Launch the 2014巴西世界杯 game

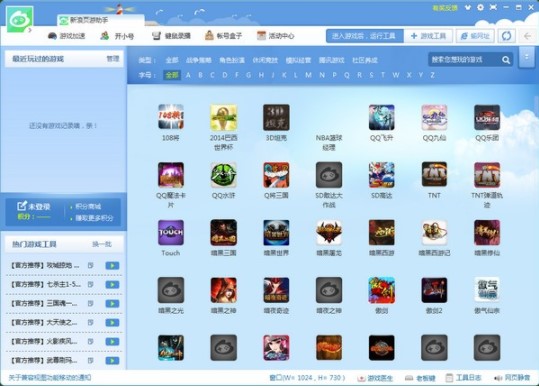click(x=223, y=117)
